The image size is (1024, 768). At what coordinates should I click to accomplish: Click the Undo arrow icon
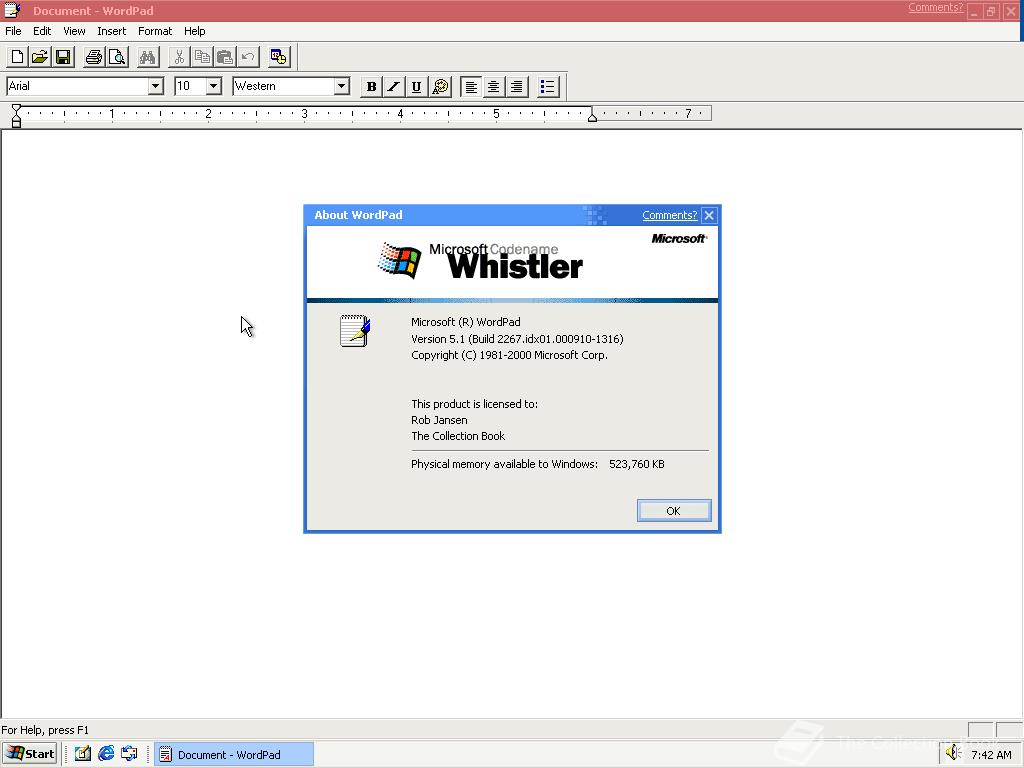248,57
